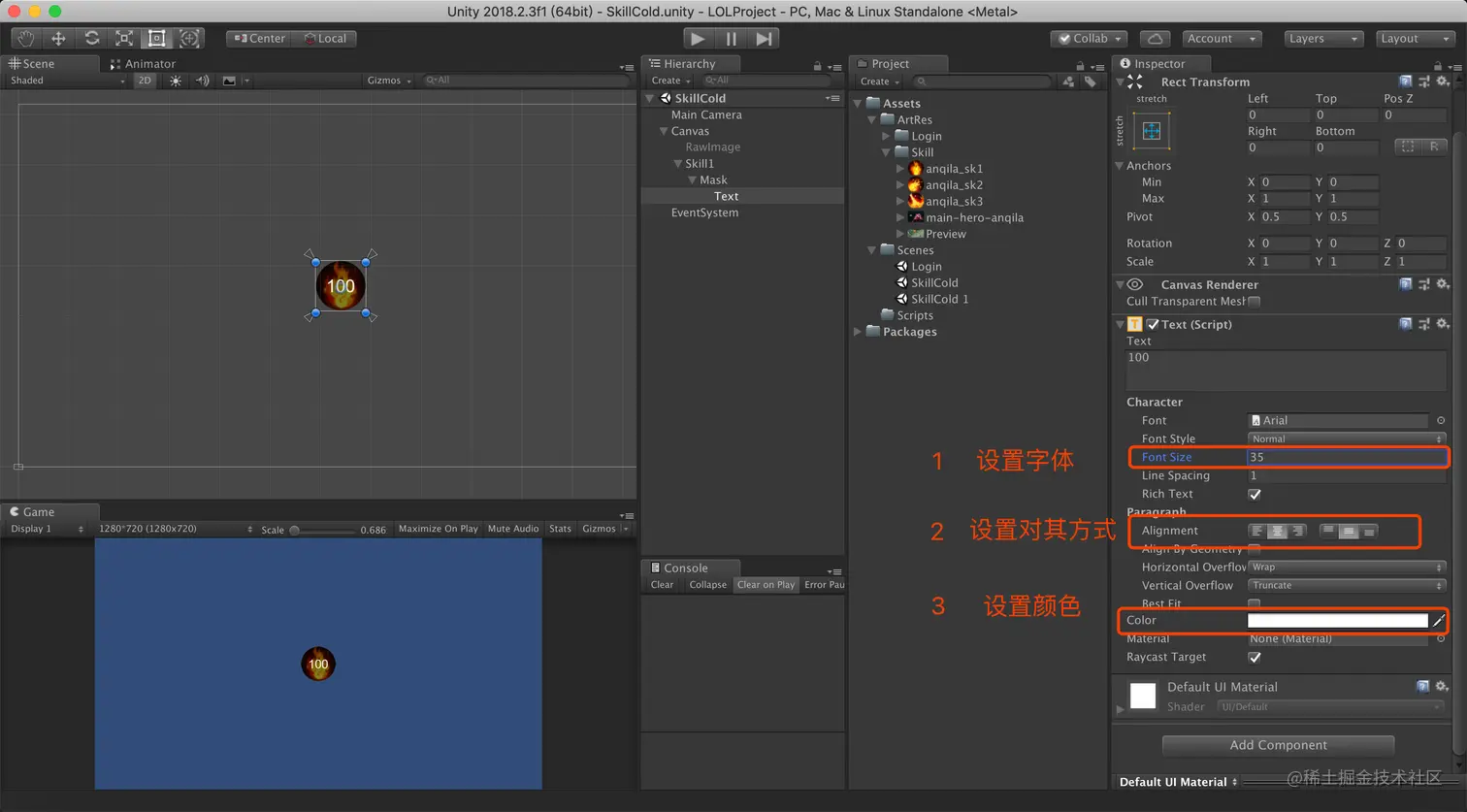Image resolution: width=1467 pixels, height=812 pixels.
Task: Toggle the Local orientation button
Action: (x=325, y=39)
